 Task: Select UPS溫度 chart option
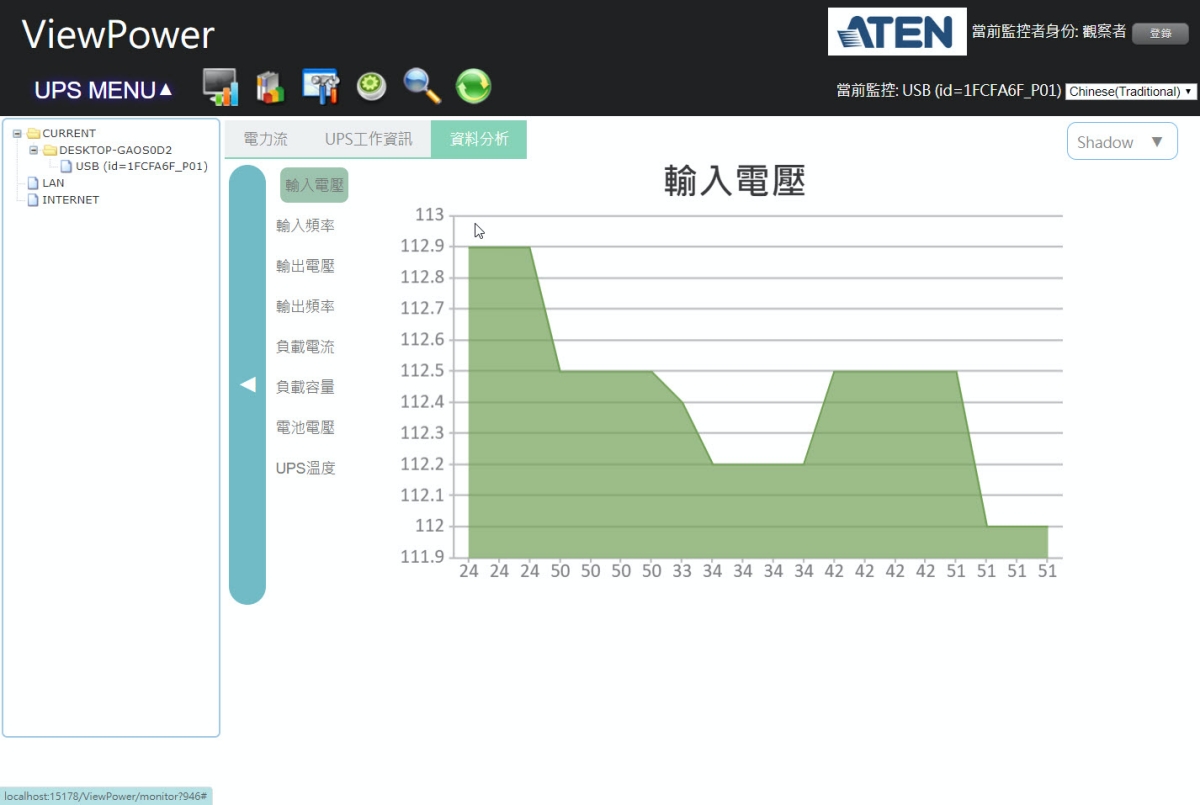pyautogui.click(x=305, y=468)
